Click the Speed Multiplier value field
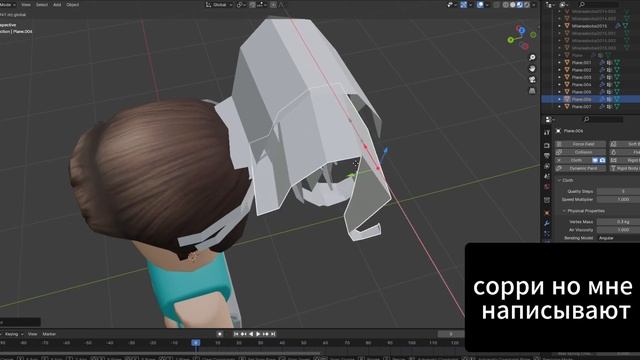 (x=618, y=199)
